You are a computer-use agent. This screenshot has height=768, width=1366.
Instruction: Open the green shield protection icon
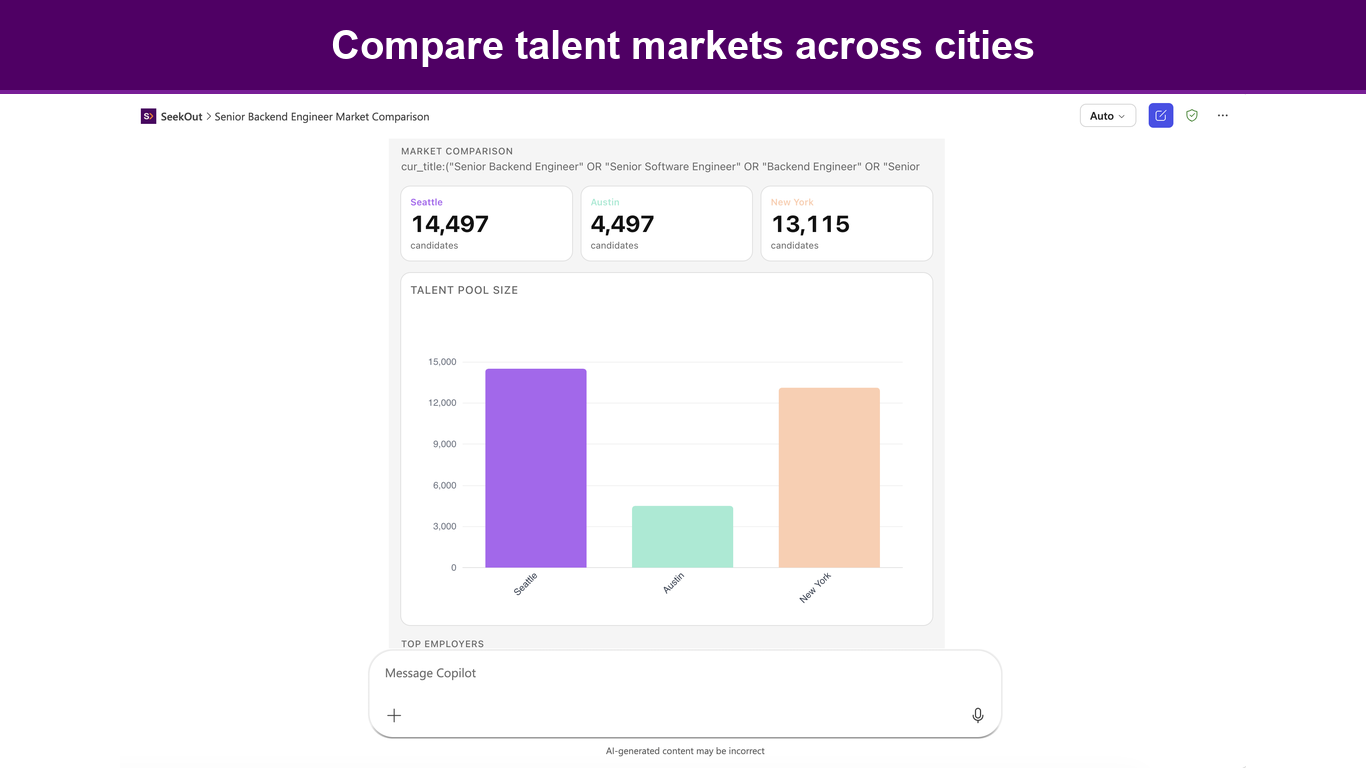coord(1192,116)
